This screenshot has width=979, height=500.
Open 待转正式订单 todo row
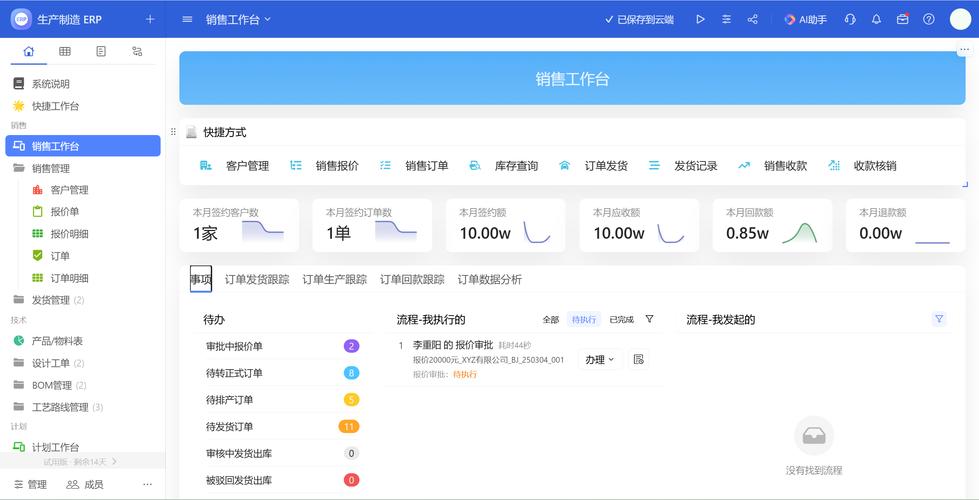282,373
